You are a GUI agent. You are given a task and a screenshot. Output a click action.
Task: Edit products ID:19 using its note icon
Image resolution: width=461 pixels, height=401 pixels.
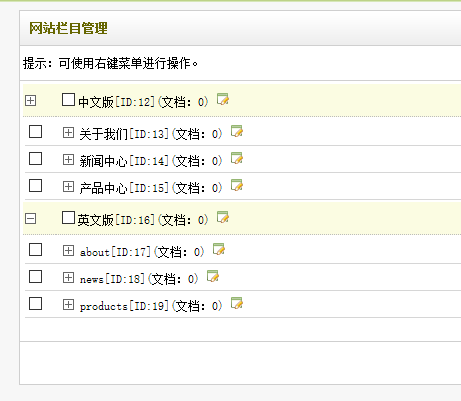tap(237, 303)
